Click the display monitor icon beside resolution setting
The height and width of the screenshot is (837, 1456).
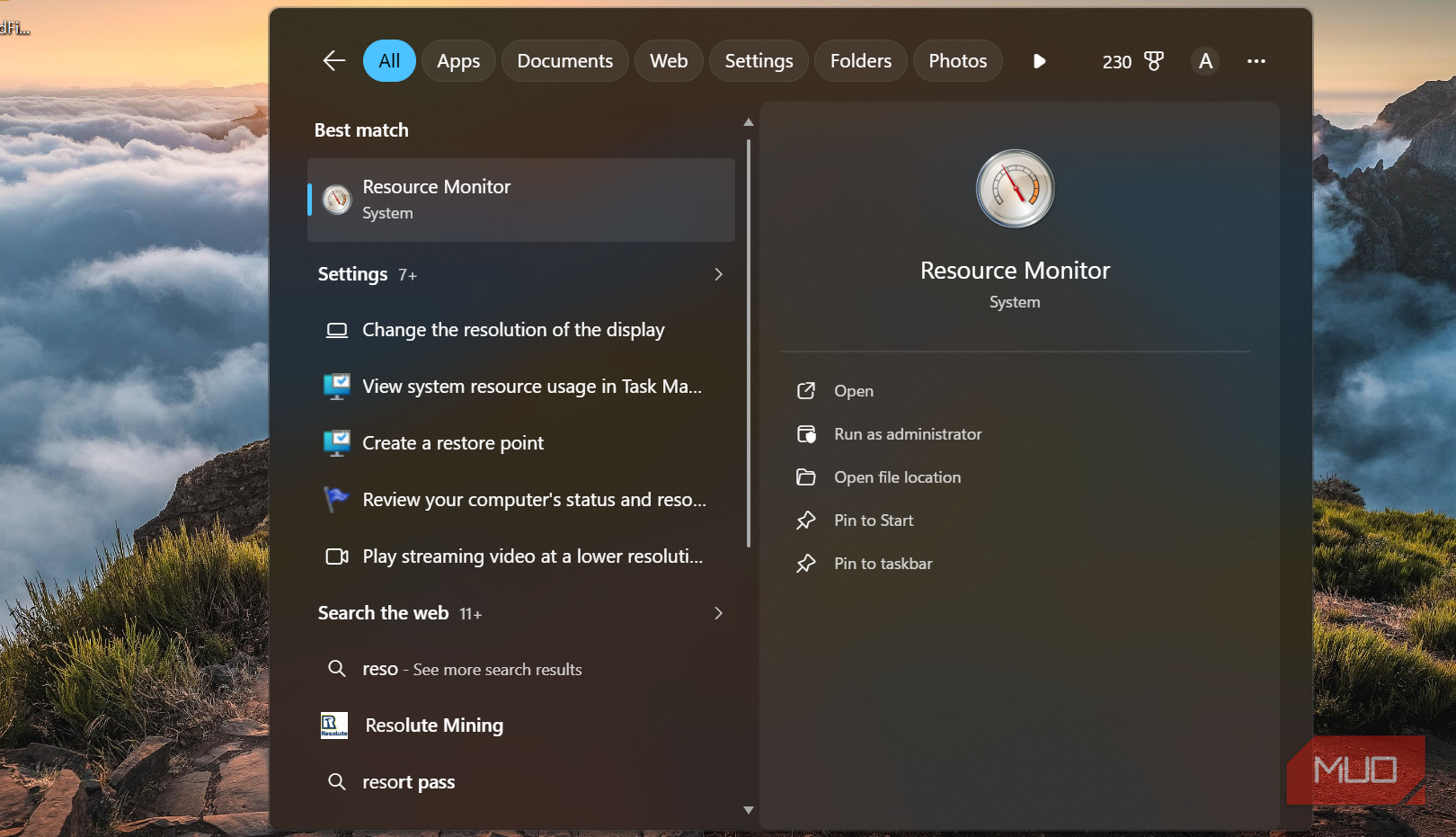click(337, 330)
